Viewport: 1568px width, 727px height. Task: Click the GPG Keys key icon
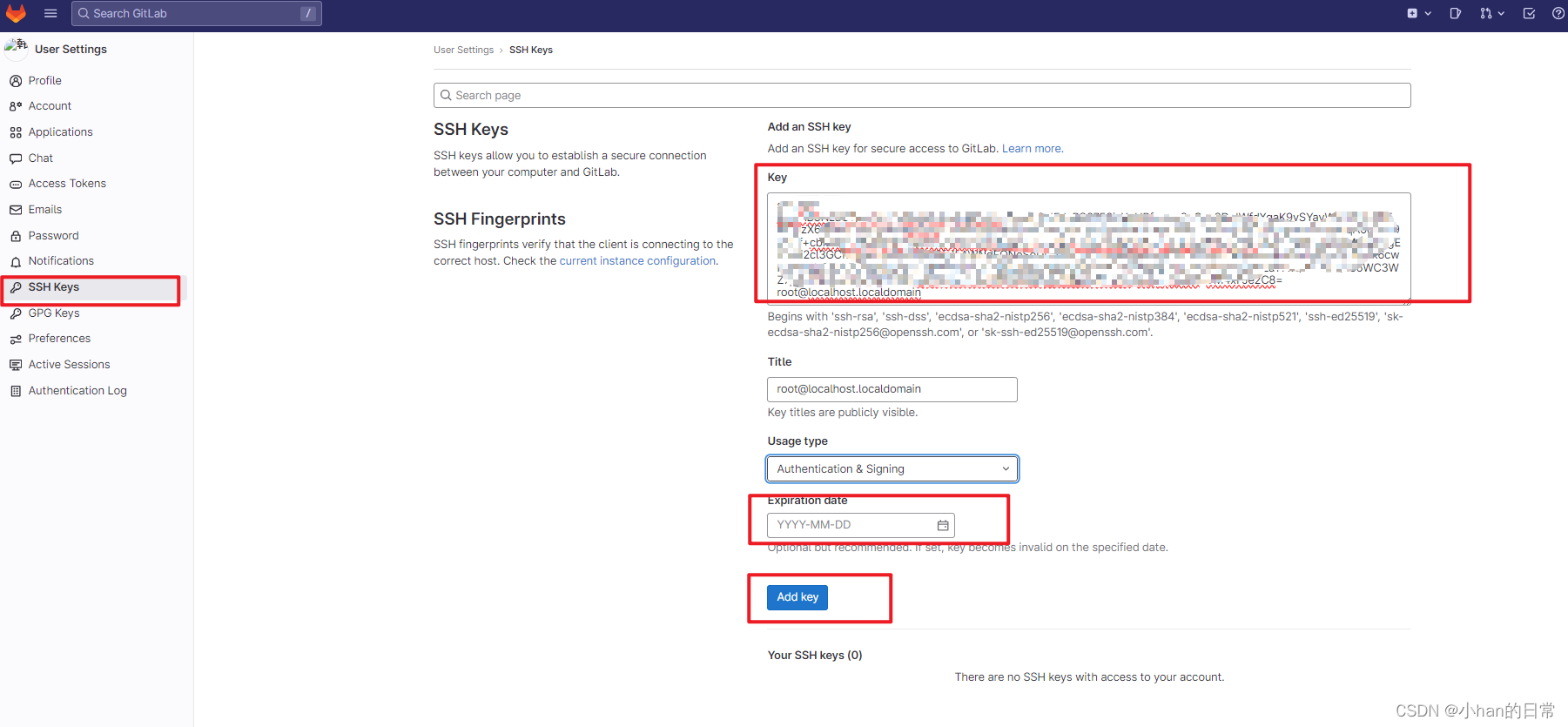(16, 313)
